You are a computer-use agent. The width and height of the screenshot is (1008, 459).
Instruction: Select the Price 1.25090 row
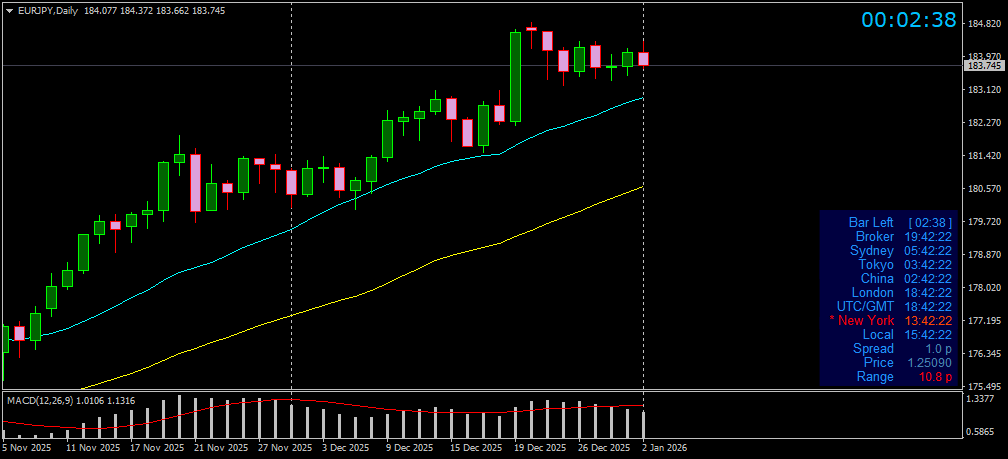[x=908, y=363]
